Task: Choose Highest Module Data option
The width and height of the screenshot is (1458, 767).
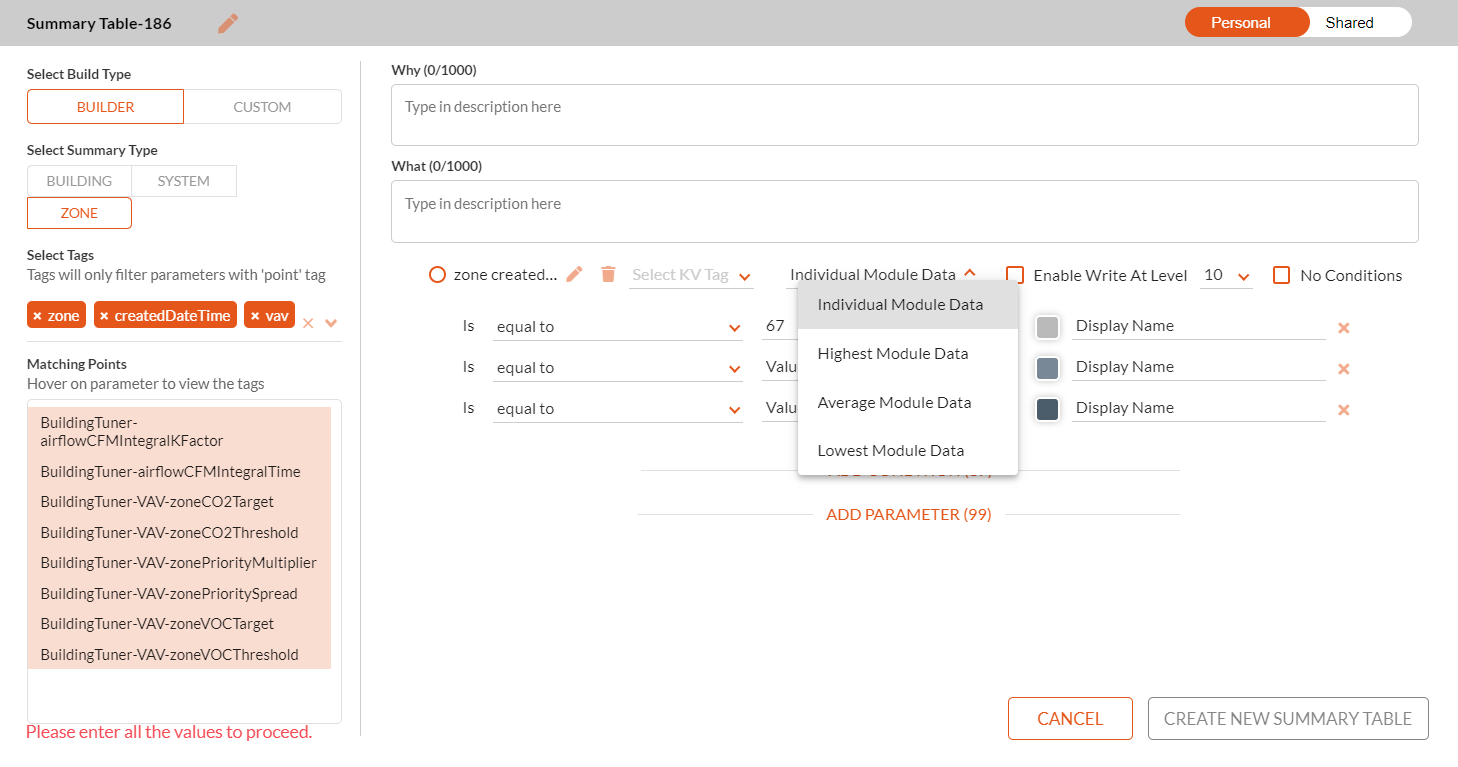Action: tap(908, 354)
